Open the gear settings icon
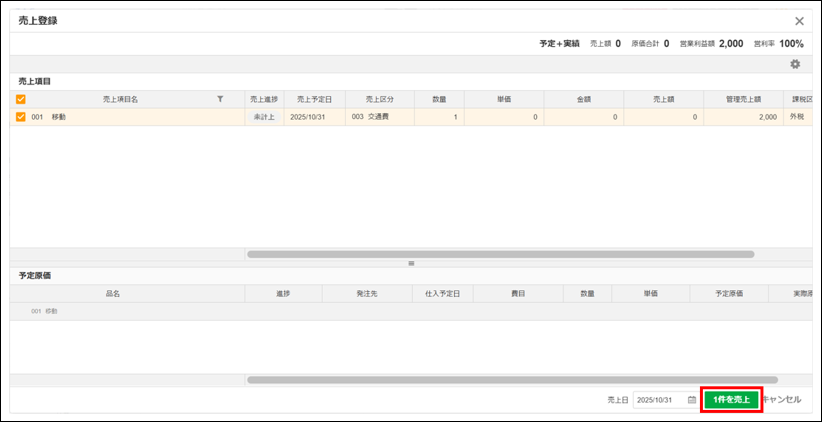Viewport: 822px width, 422px height. tap(795, 64)
